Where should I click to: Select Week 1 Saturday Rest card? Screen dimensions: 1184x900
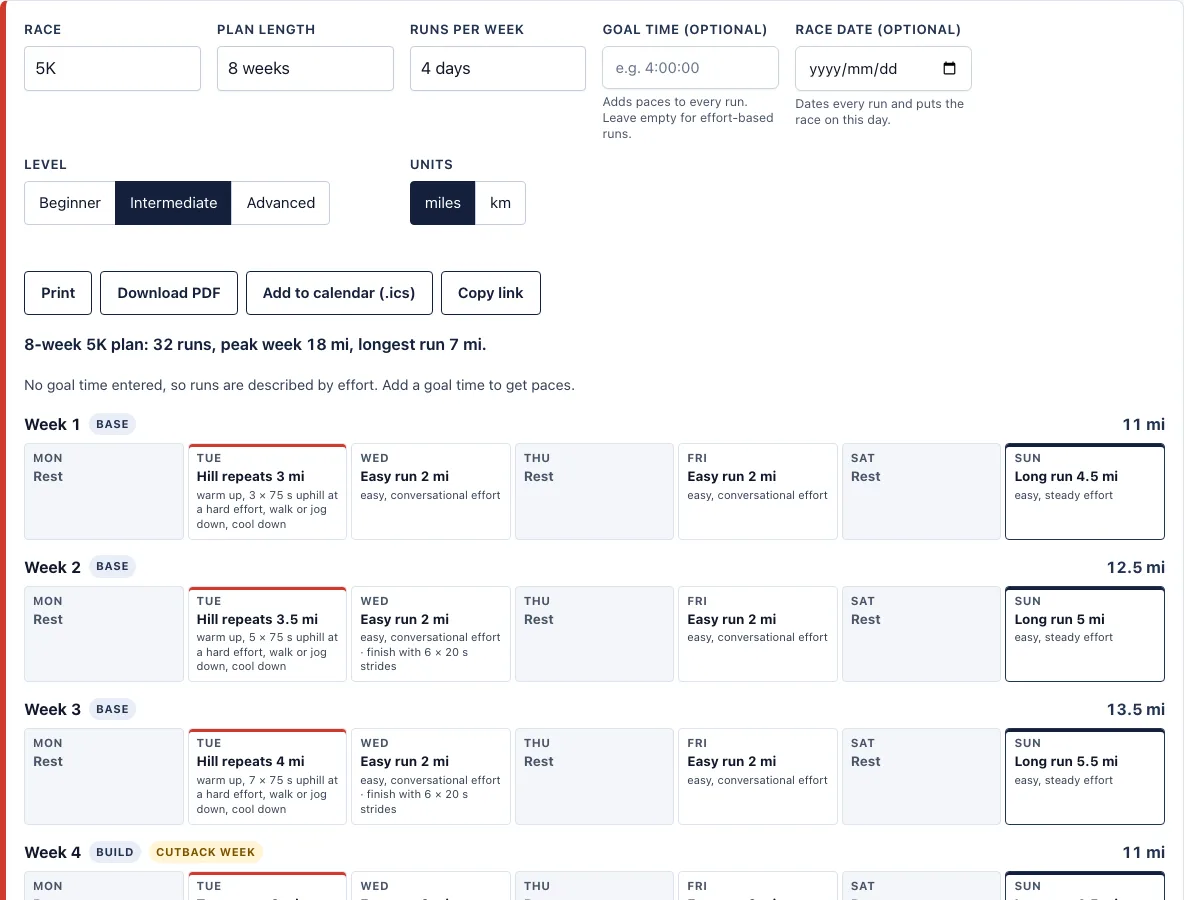921,492
